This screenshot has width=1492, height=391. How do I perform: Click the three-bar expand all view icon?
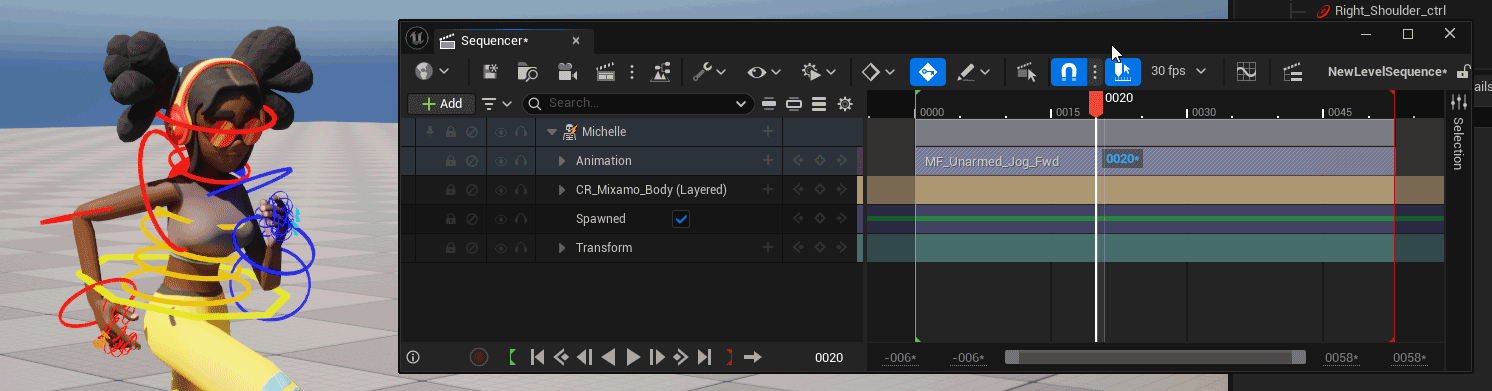819,103
